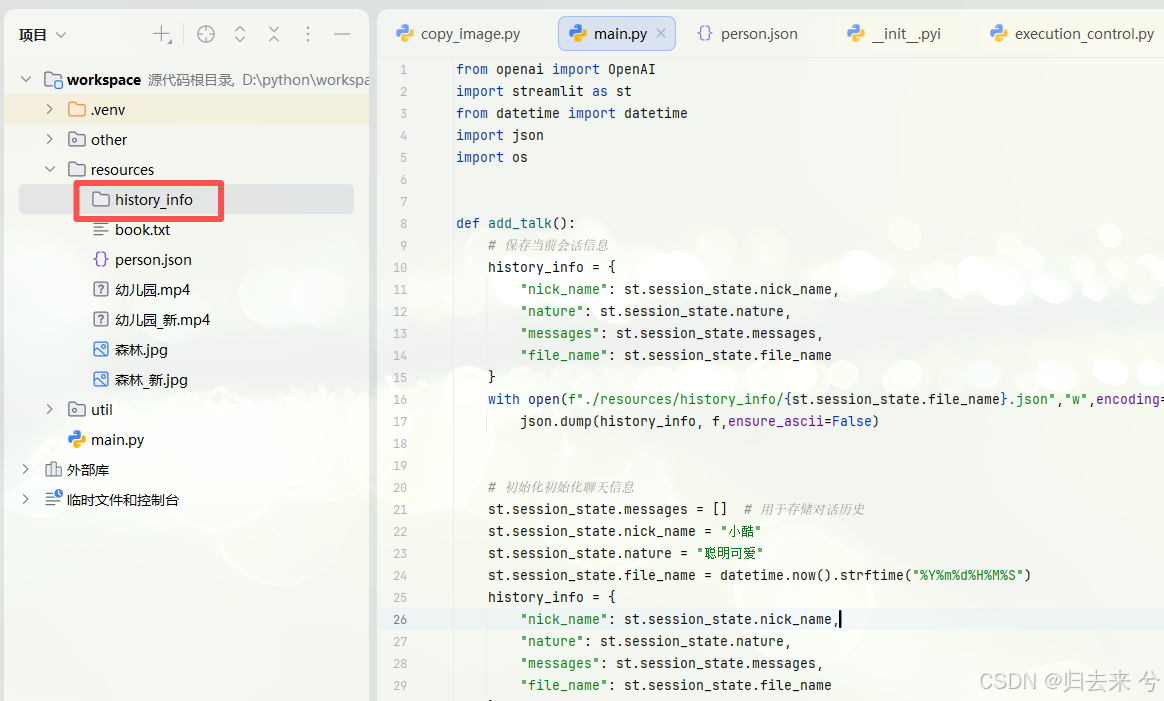Click the add new file plus icon
Screen dimensions: 1164x701
(x=162, y=34)
